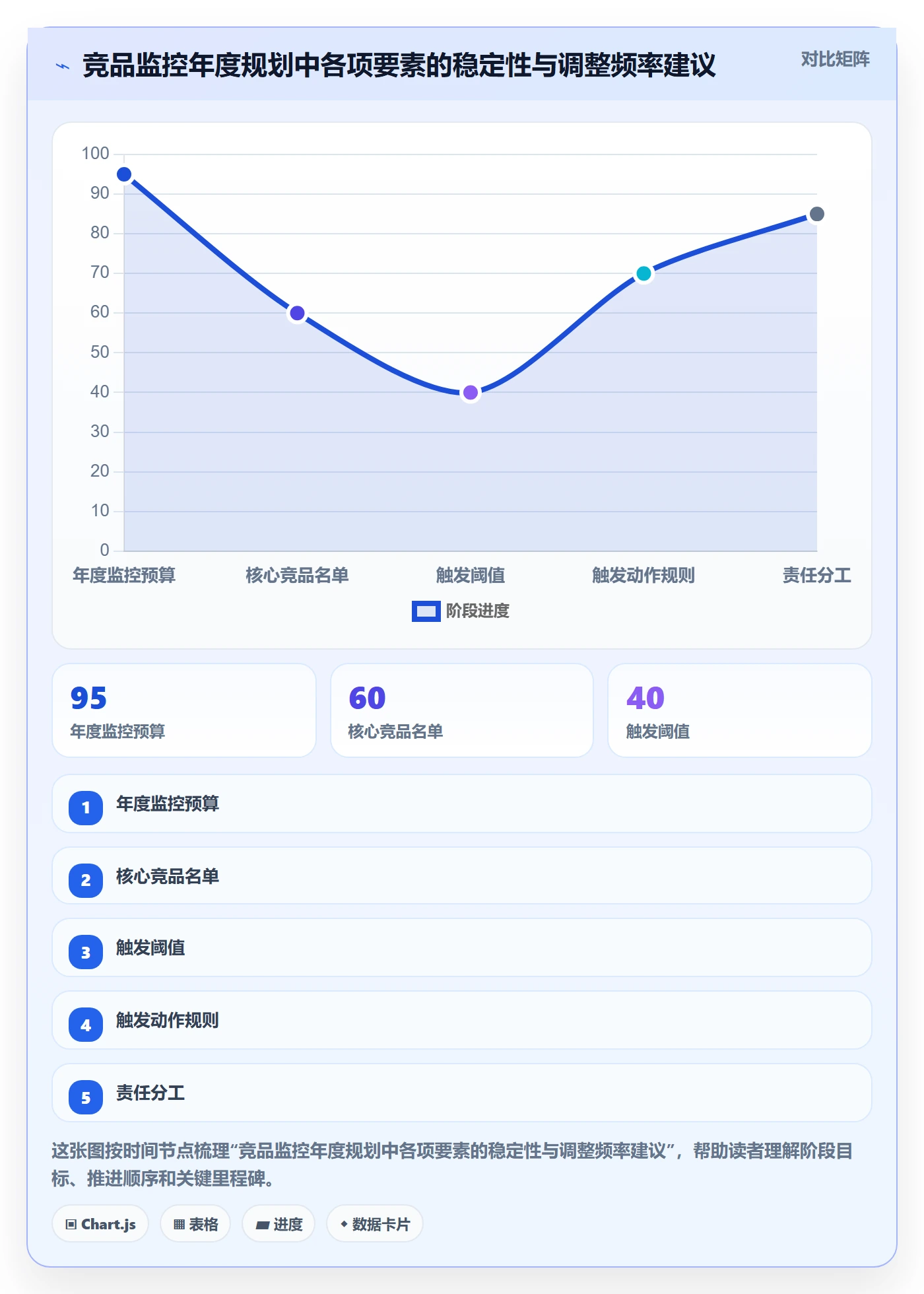The height and width of the screenshot is (1294, 924).
Task: Click the number 3 badge for 触发阈值
Action: 86,953
